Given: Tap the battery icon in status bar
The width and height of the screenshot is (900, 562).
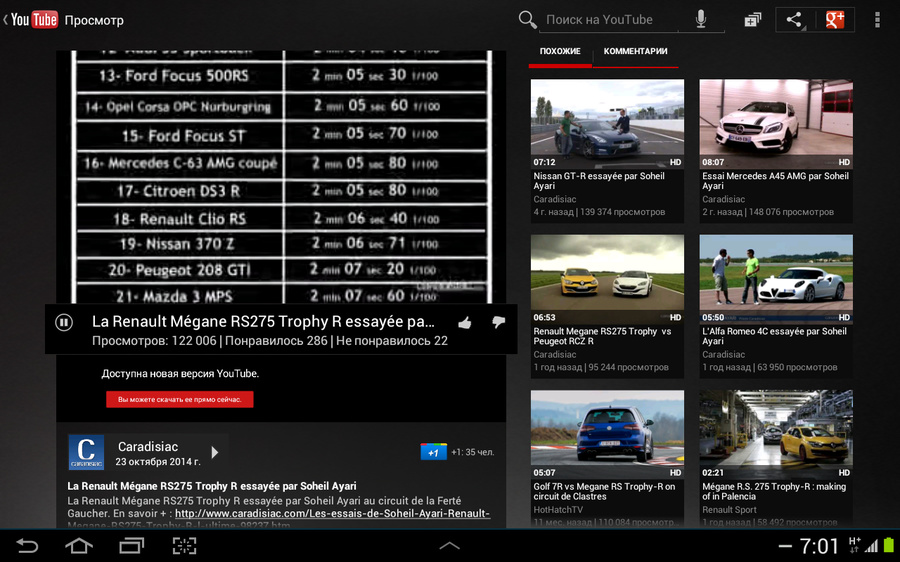Looking at the screenshot, I should point(889,545).
